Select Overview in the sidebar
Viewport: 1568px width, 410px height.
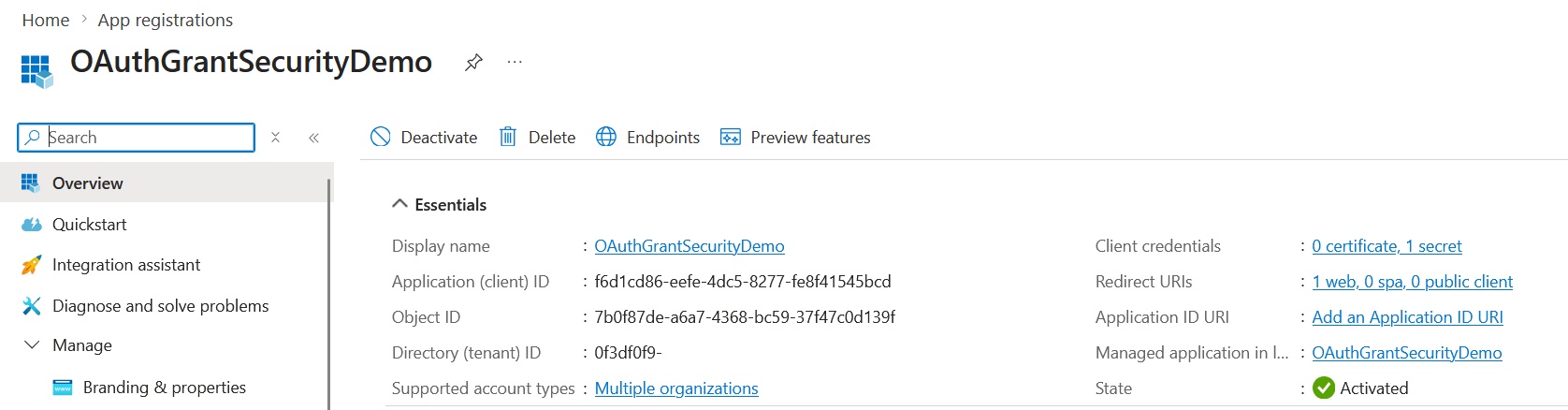(x=88, y=183)
